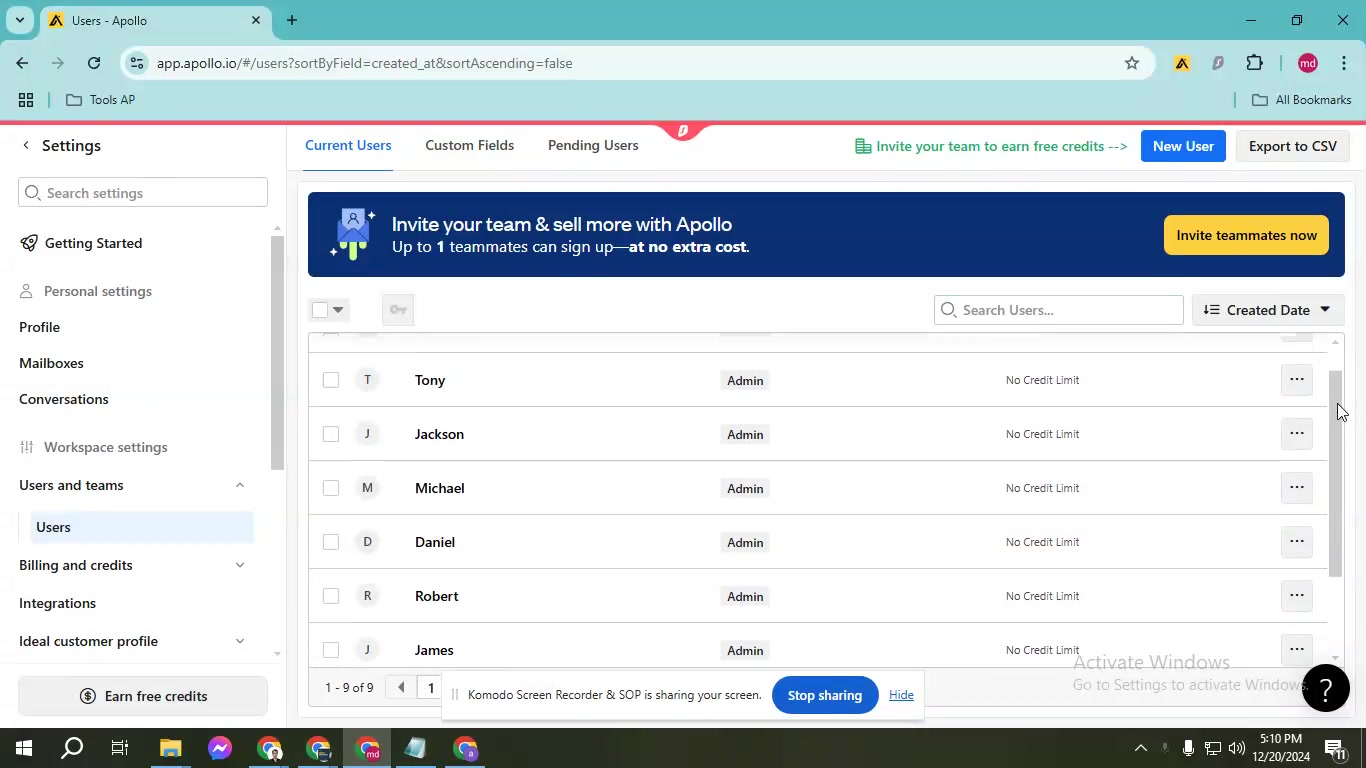Open the Custom Fields tab
Image resolution: width=1366 pixels, height=768 pixels.
469,145
